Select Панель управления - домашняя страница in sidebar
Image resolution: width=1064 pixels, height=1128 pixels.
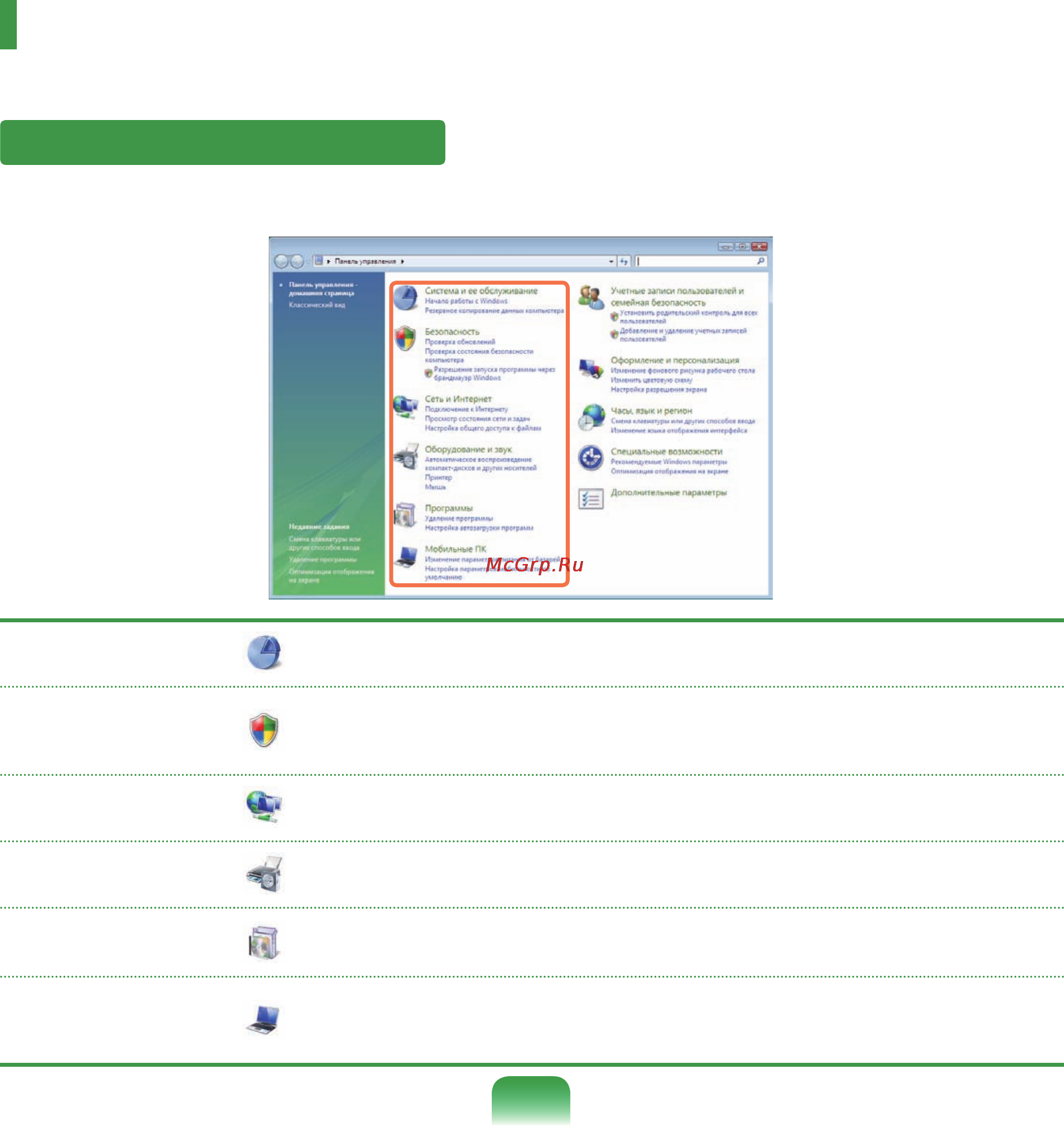coord(323,289)
